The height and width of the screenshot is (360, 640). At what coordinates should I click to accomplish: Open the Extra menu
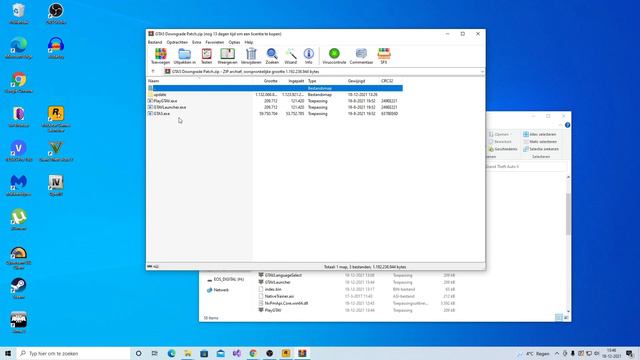[x=196, y=42]
